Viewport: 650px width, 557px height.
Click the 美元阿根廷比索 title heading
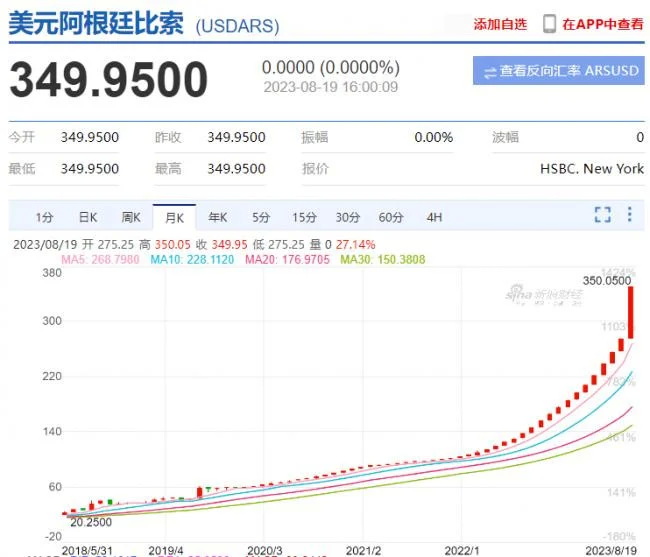coord(96,24)
